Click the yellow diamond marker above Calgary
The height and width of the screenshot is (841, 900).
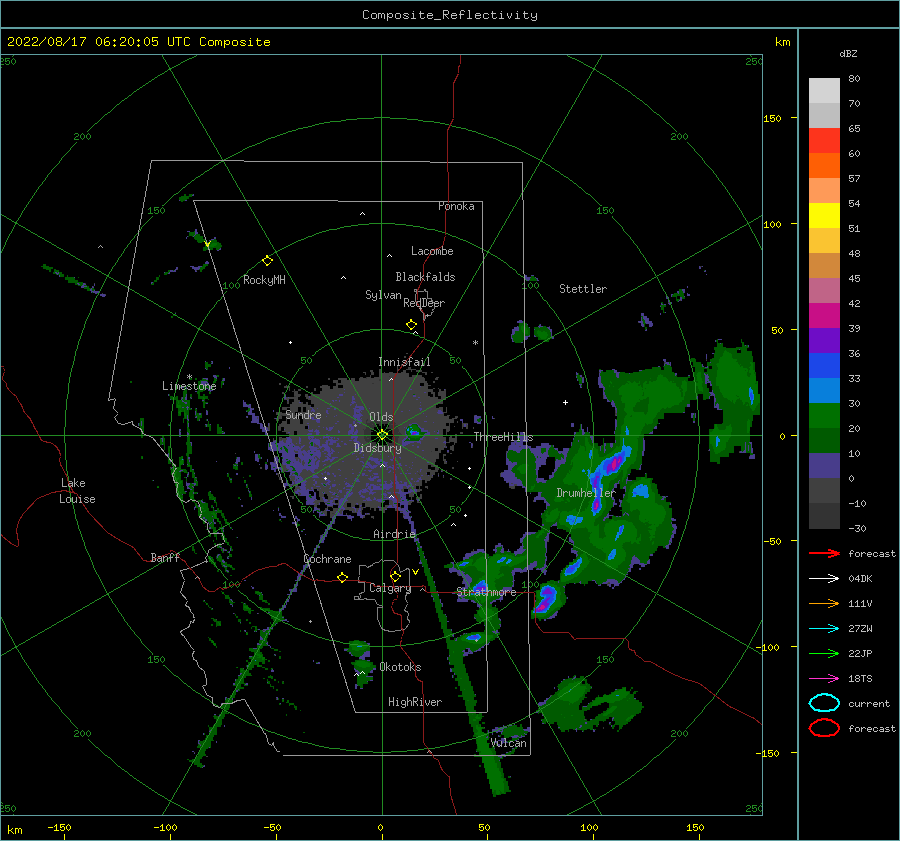tap(395, 576)
